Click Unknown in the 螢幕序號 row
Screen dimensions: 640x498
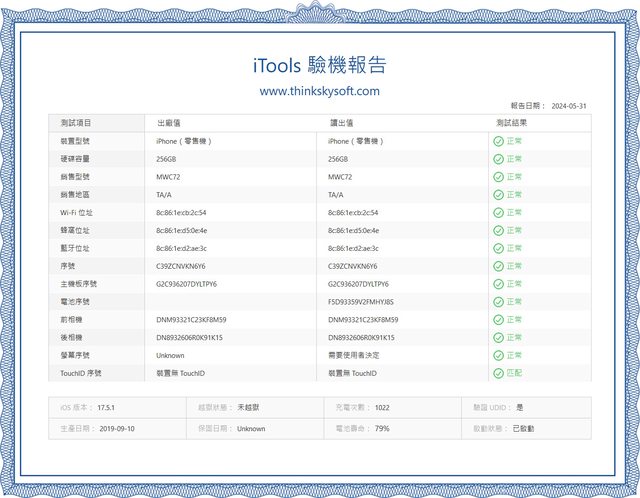[x=170, y=356]
